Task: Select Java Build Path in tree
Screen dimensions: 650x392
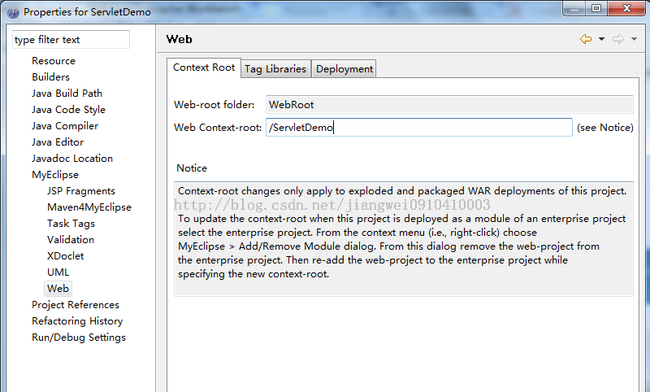Action: [x=67, y=93]
